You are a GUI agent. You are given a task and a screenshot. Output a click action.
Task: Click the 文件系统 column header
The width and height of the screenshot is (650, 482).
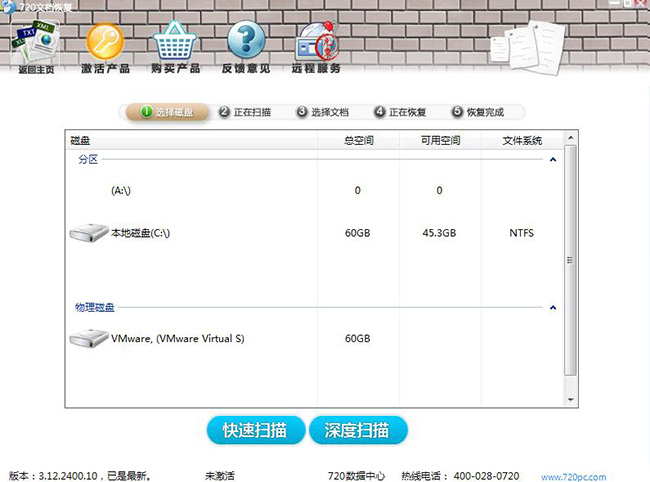pyautogui.click(x=522, y=140)
